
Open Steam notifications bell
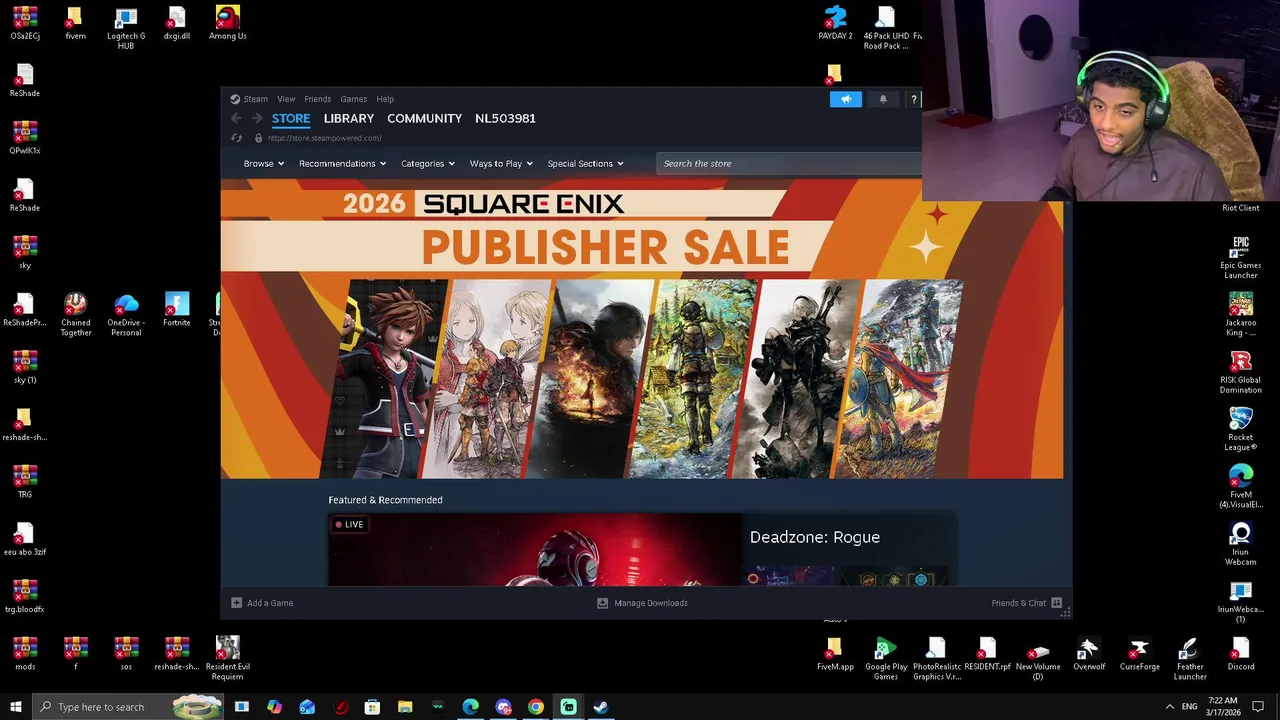(x=883, y=99)
